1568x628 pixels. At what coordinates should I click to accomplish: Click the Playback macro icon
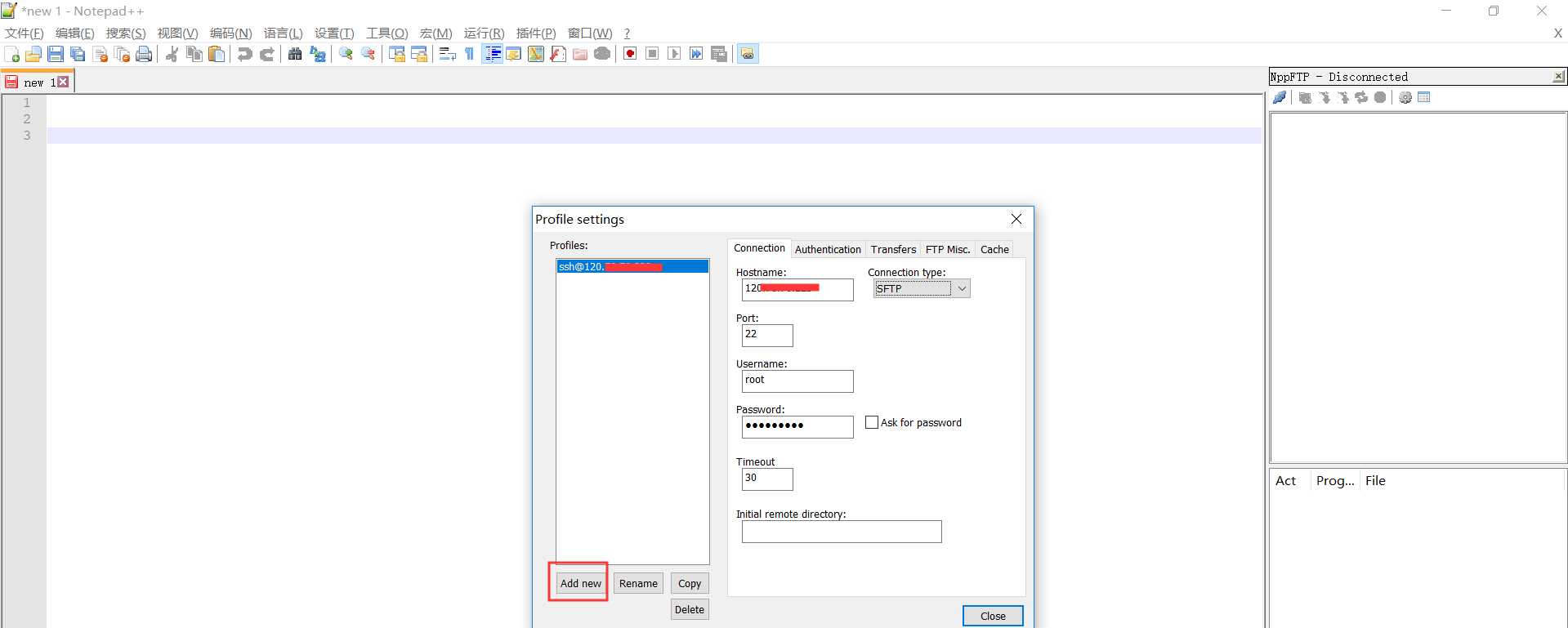[674, 54]
